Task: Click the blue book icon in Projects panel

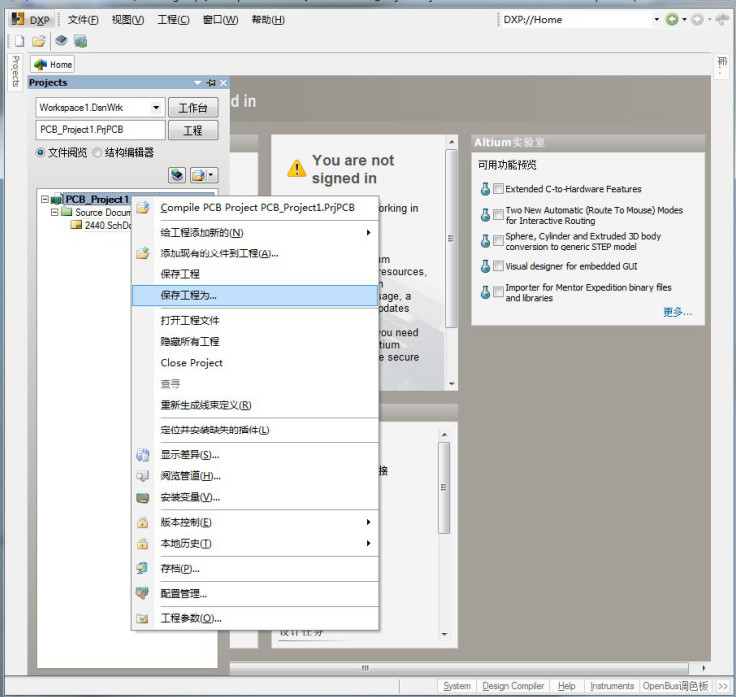Action: click(x=177, y=175)
